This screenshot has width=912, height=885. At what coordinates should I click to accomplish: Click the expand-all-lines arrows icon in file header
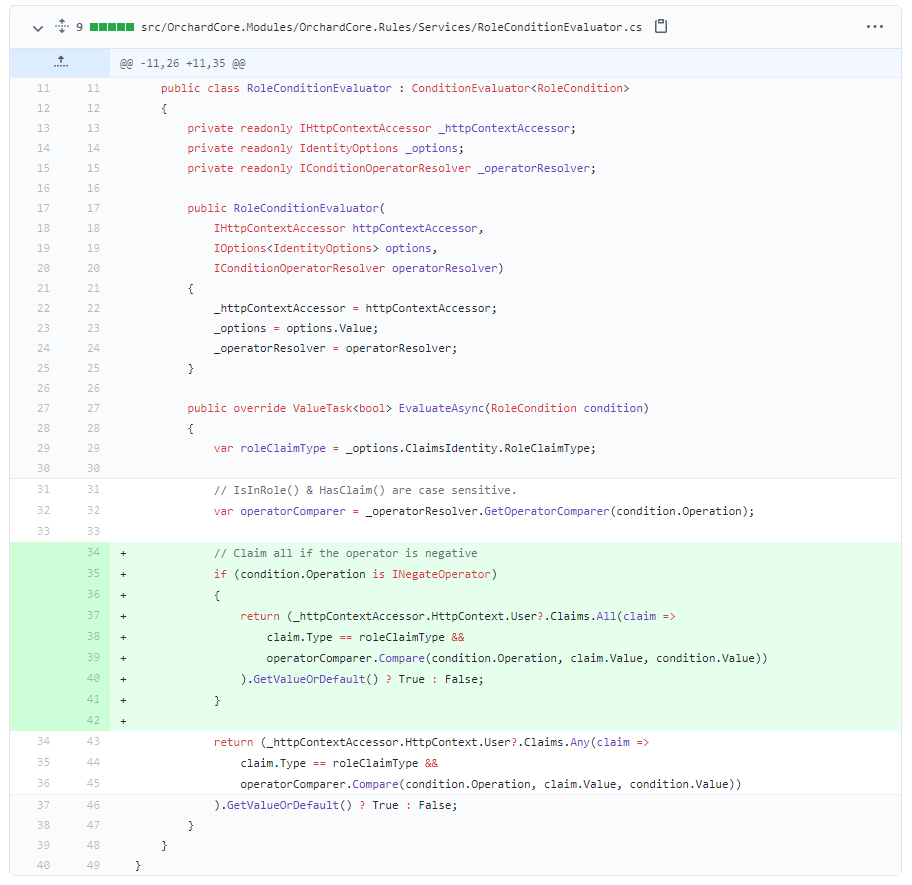[62, 26]
